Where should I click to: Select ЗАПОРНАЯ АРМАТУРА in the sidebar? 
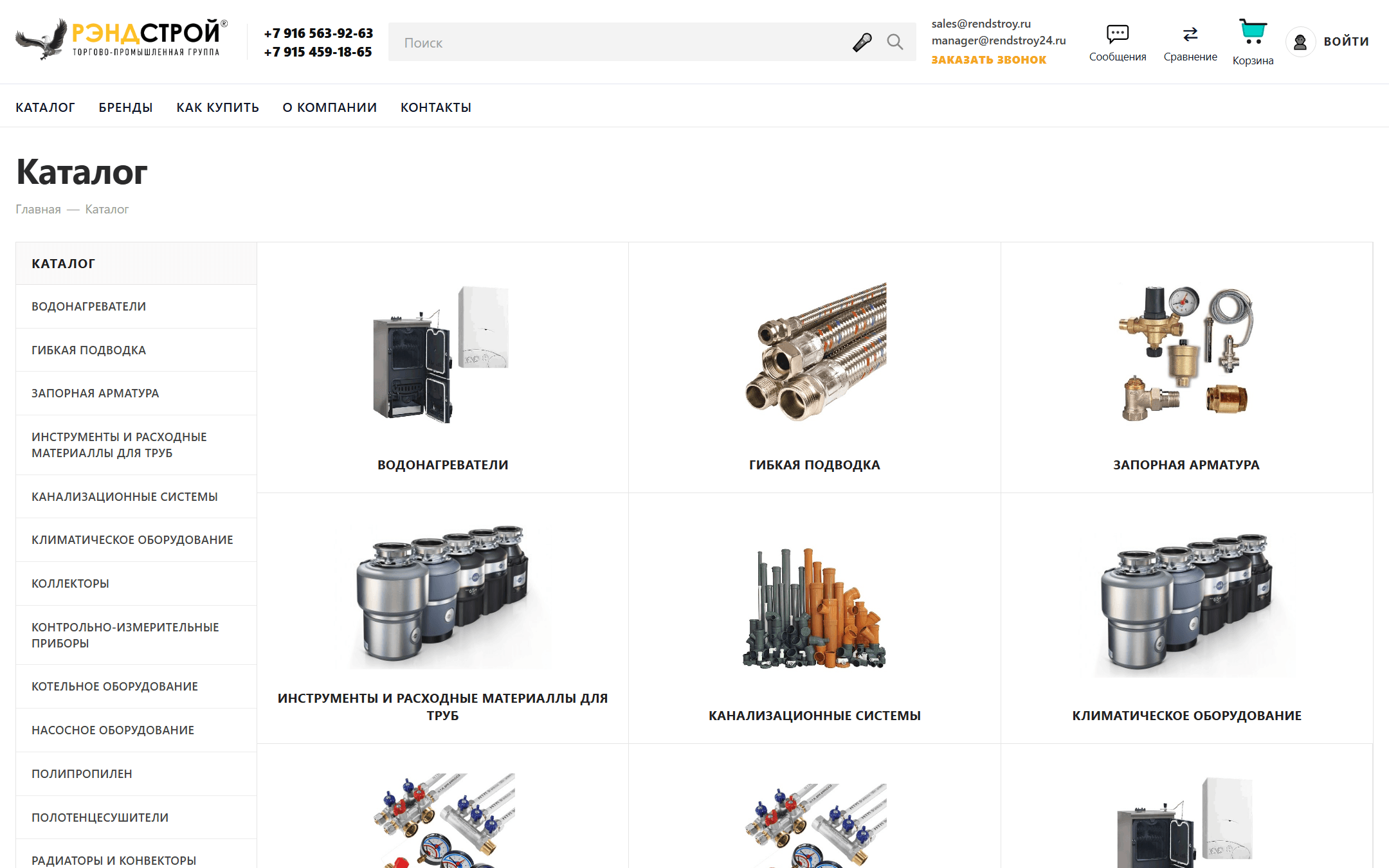pos(136,393)
